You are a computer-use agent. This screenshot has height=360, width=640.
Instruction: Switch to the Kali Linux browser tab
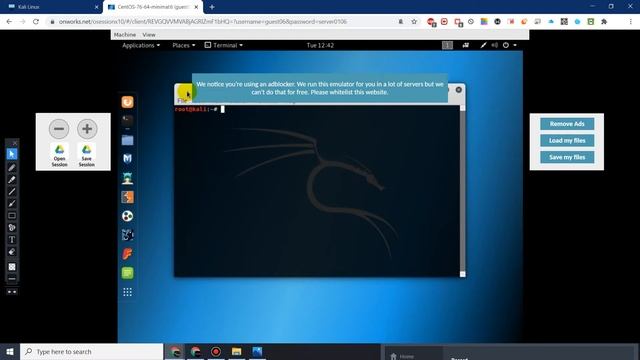52,7
